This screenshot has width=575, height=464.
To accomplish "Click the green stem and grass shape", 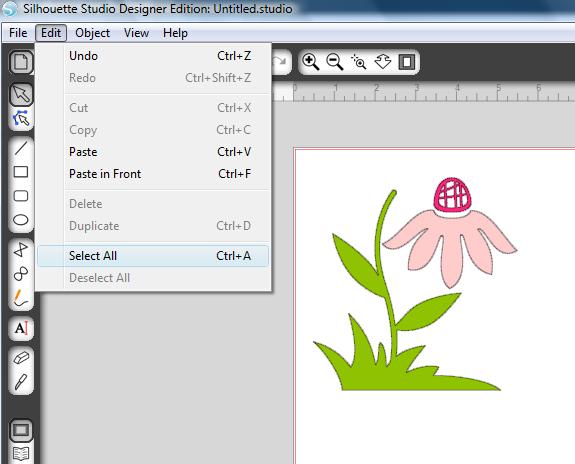I will [392, 378].
